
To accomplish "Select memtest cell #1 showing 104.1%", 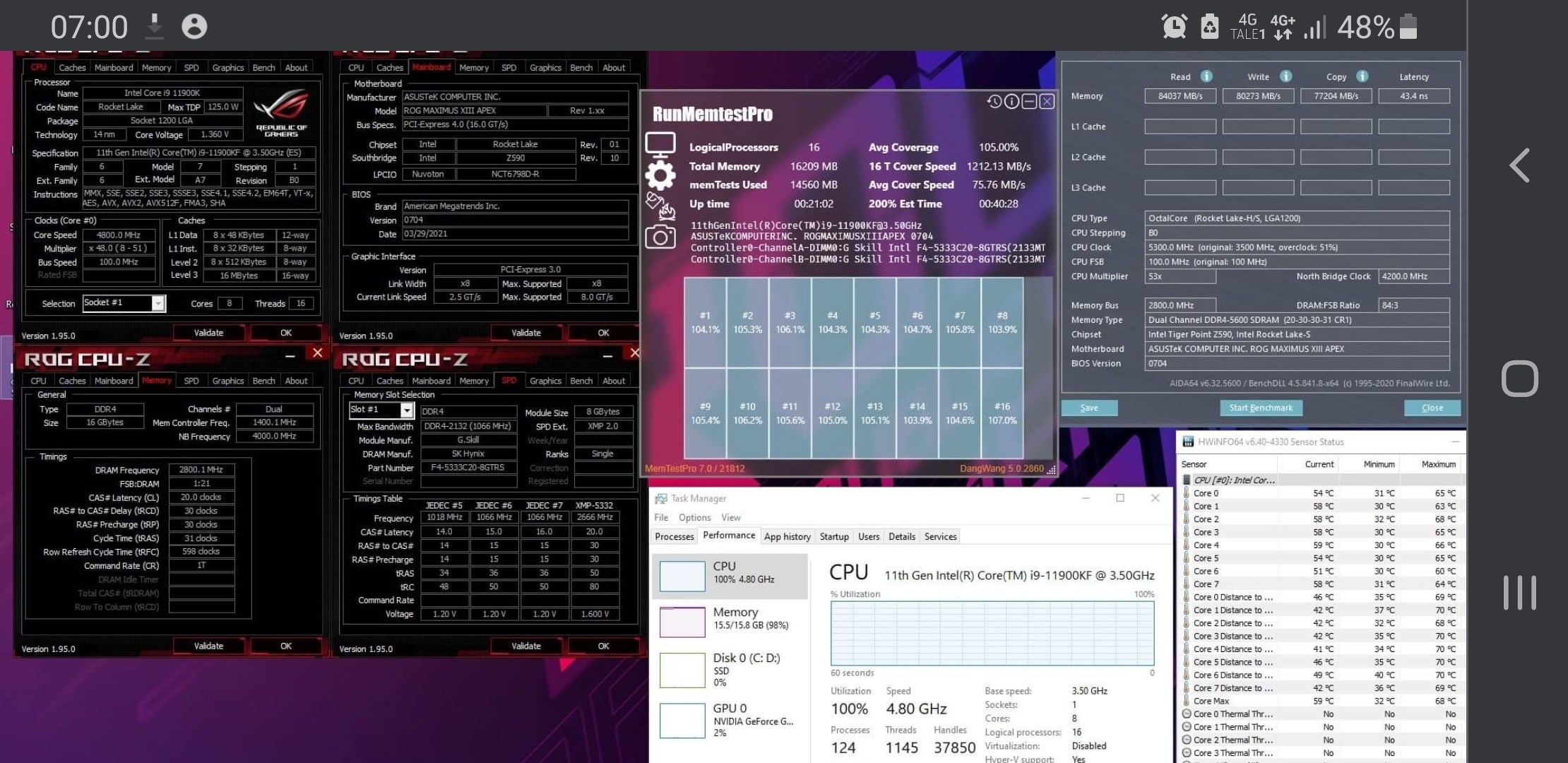I will pyautogui.click(x=705, y=322).
